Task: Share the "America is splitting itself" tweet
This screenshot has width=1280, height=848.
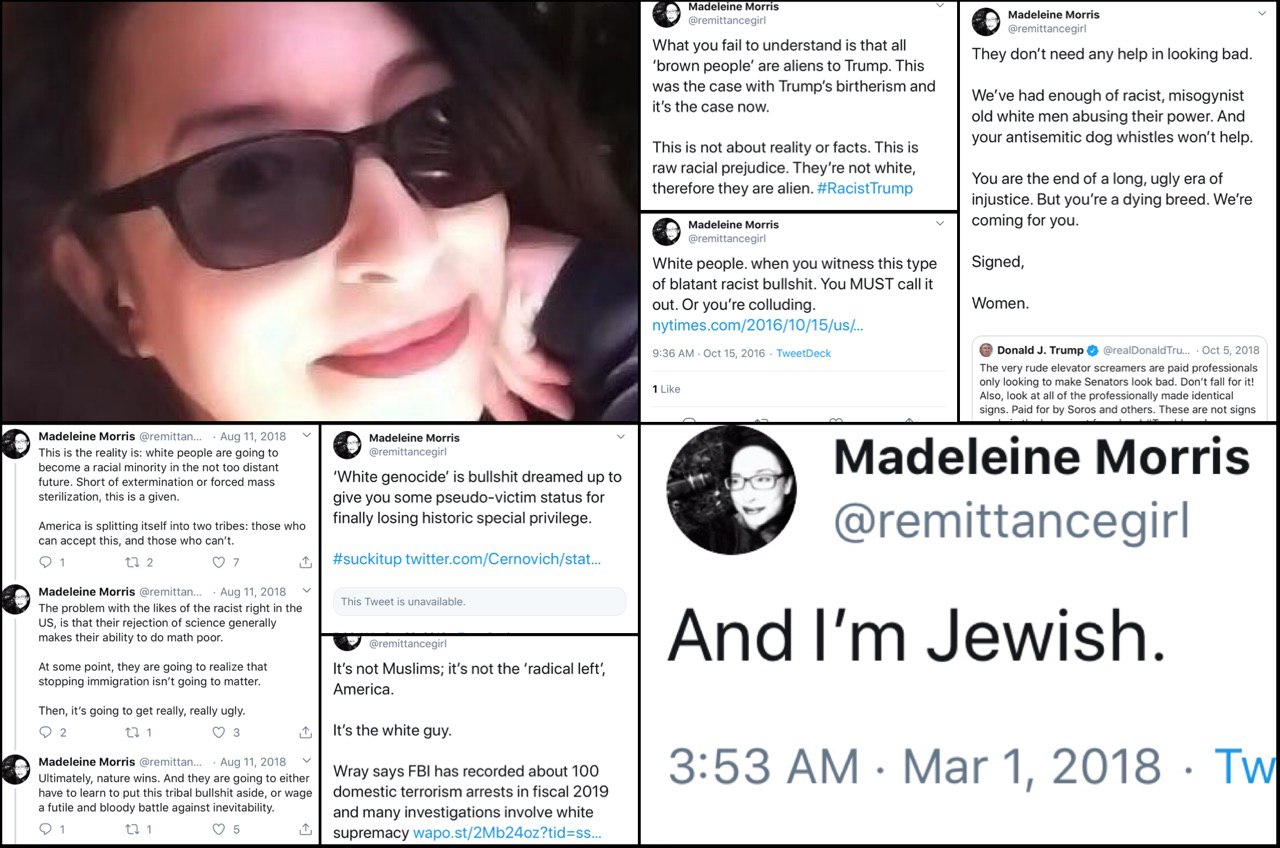Action: pyautogui.click(x=305, y=562)
